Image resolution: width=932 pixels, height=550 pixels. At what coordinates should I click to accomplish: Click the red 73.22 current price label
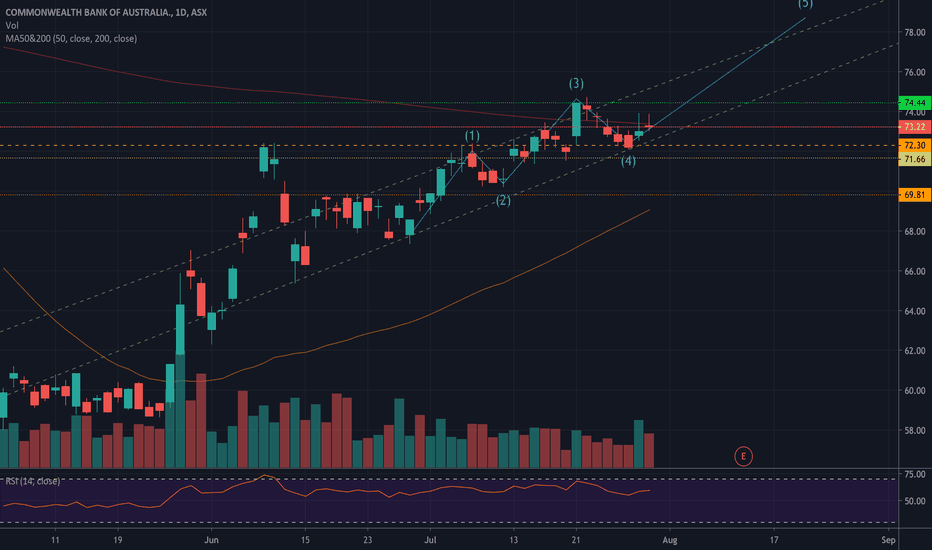914,127
